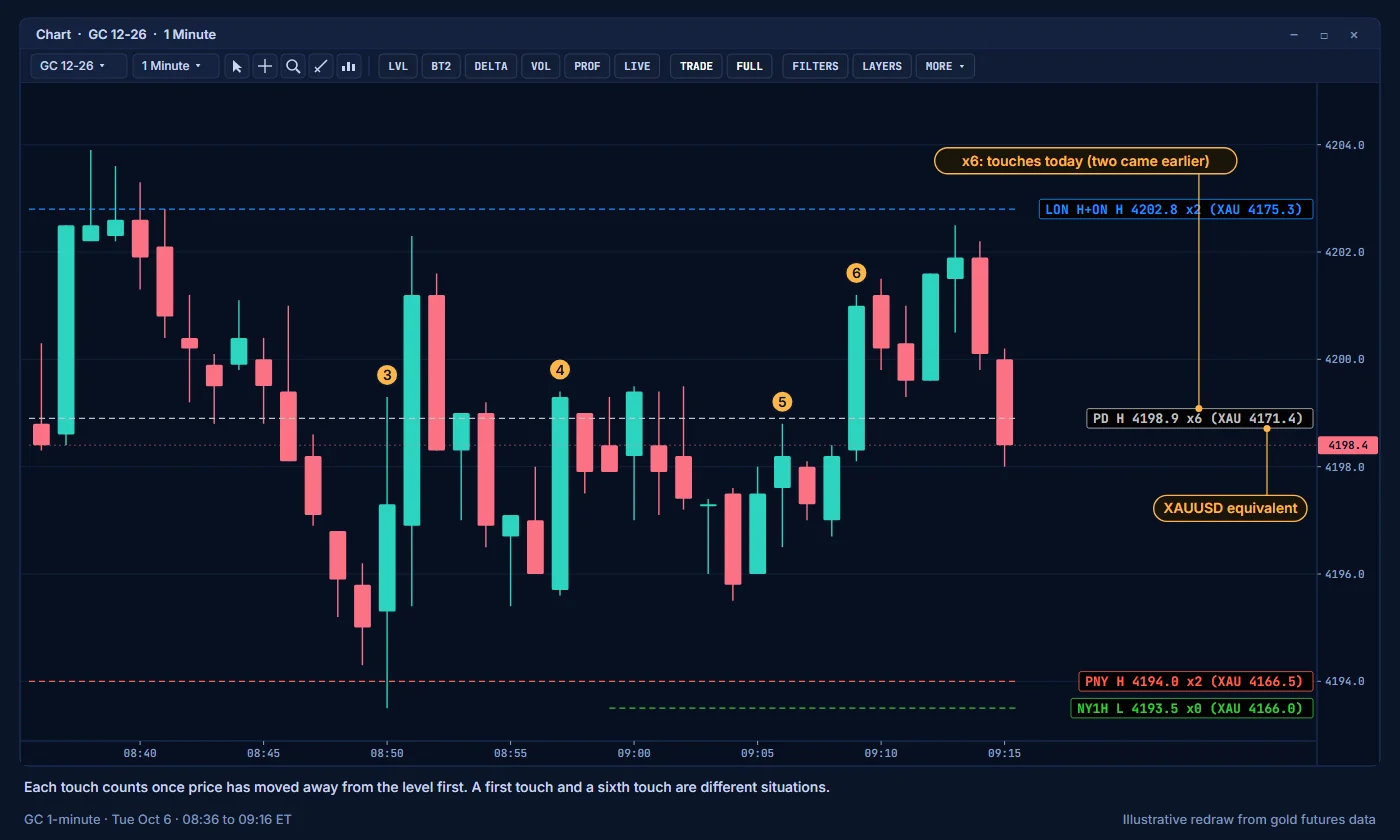Open the bar chart style icon
Viewport: 1400px width, 840px height.
[x=349, y=66]
